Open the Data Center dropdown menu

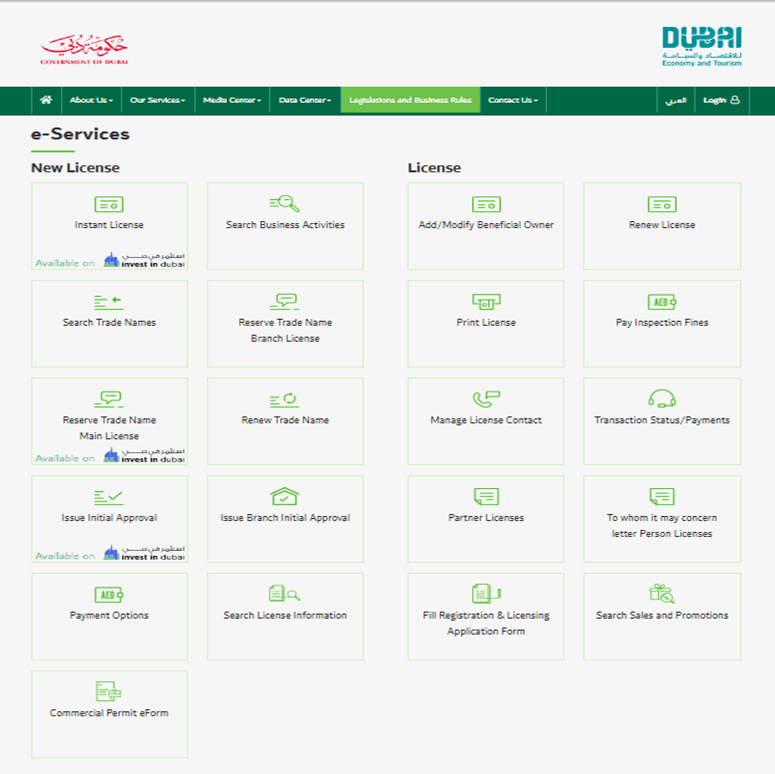point(305,100)
